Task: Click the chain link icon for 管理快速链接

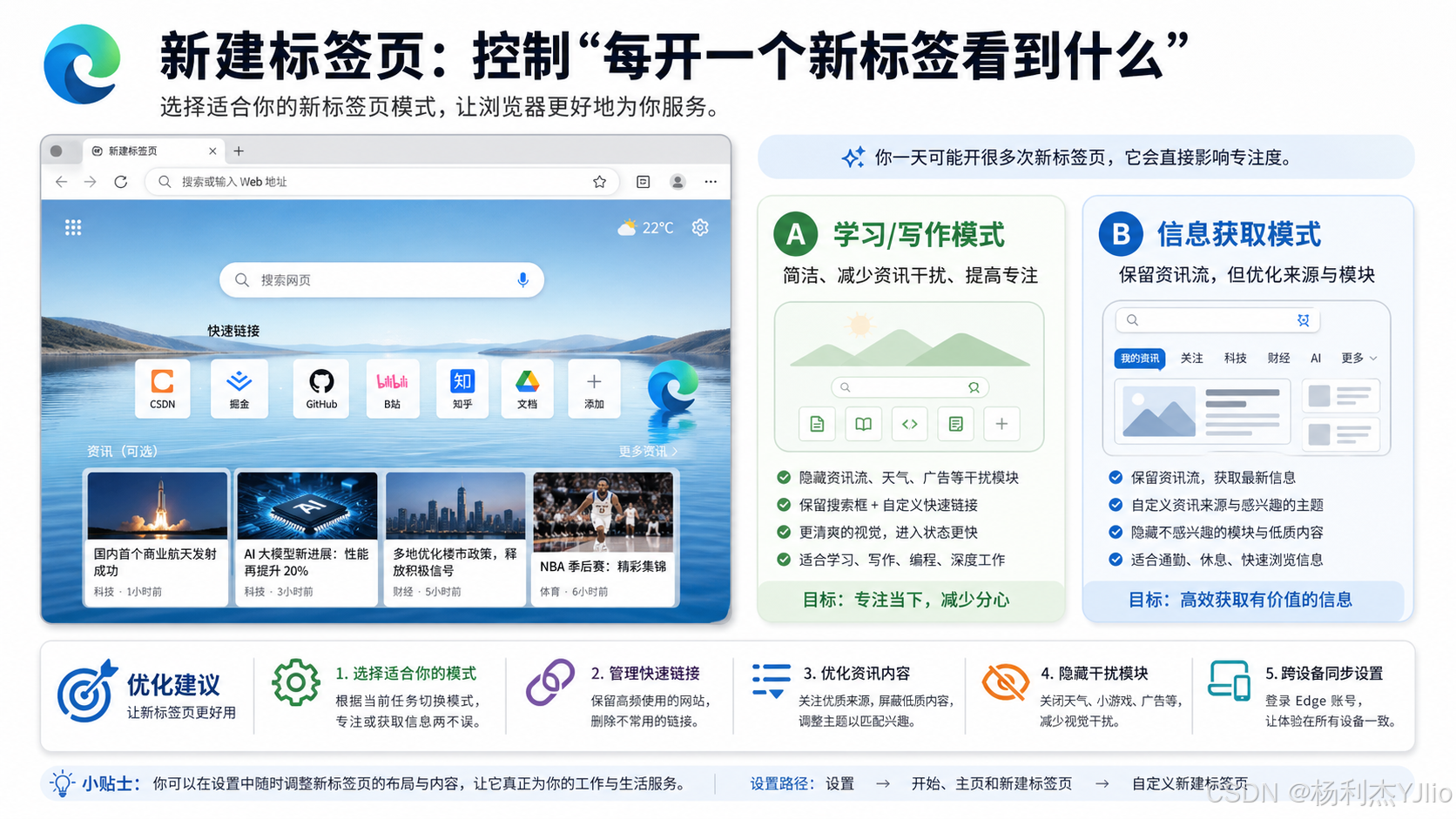Action: [x=550, y=682]
